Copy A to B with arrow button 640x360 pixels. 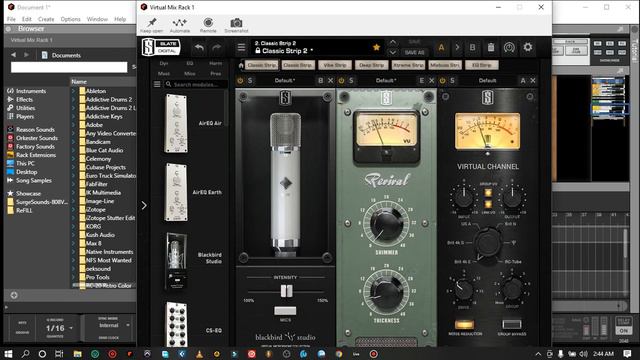point(457,47)
